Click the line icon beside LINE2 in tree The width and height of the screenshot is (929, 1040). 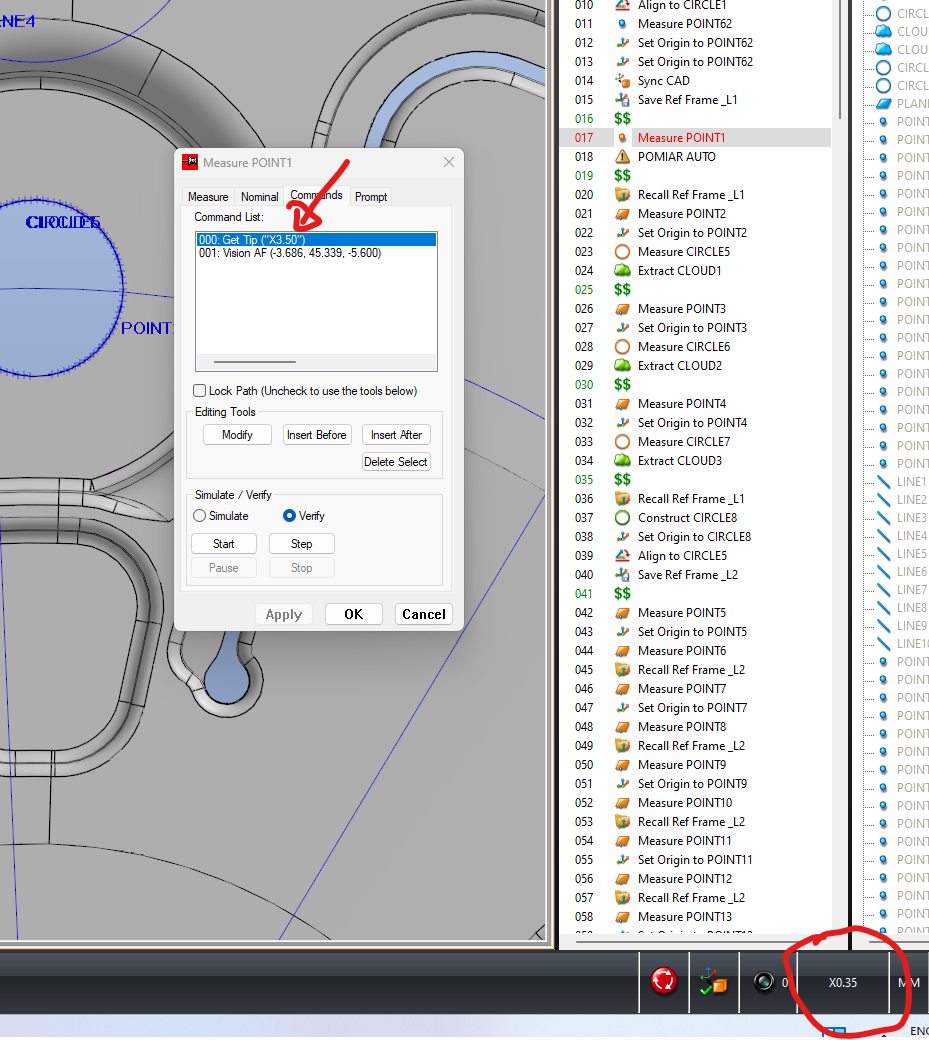883,499
